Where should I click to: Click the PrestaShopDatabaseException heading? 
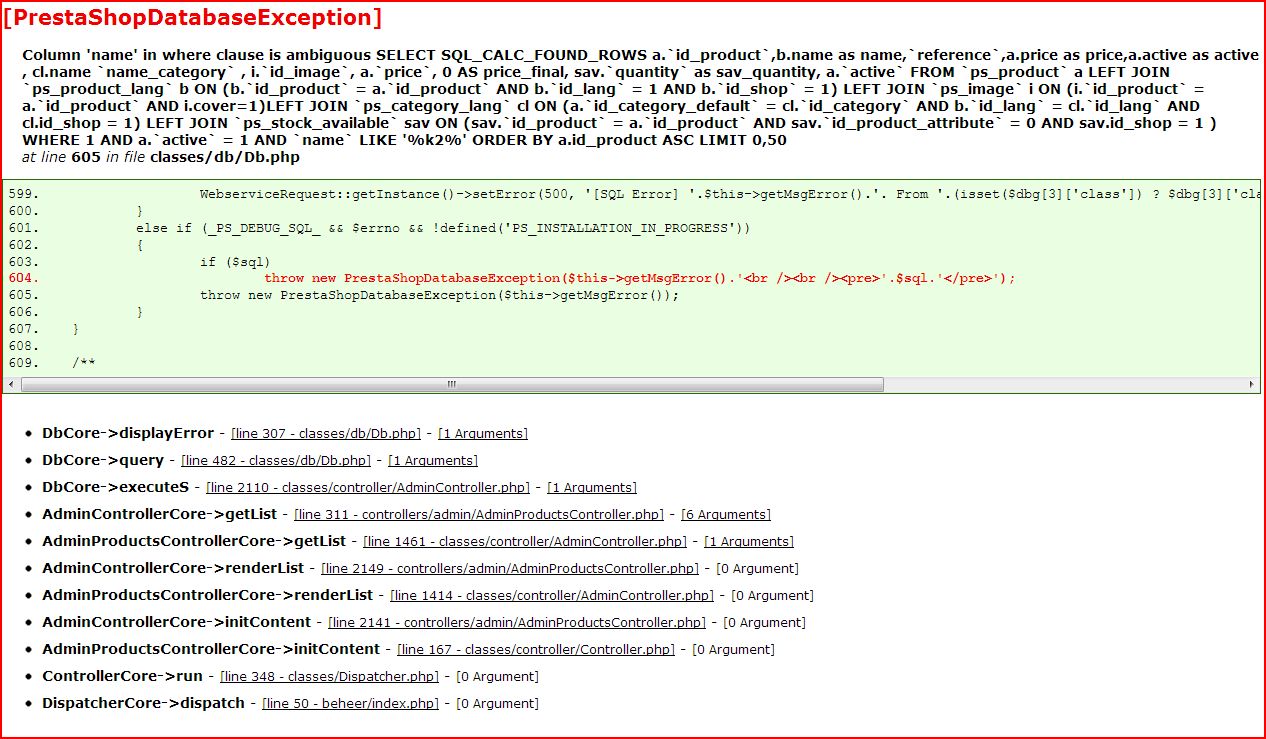192,17
